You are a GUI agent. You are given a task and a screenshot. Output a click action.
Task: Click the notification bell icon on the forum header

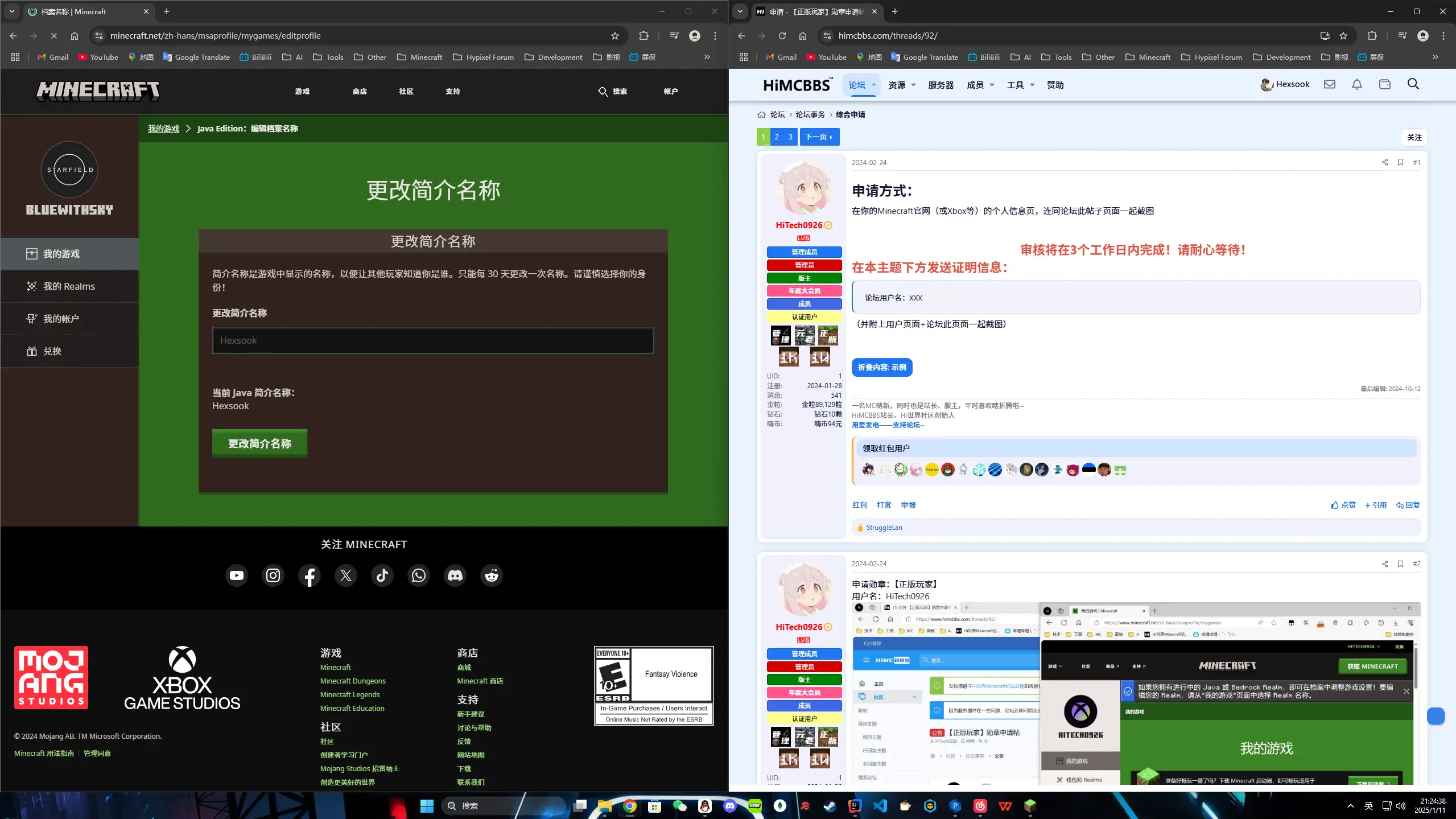click(x=1356, y=84)
